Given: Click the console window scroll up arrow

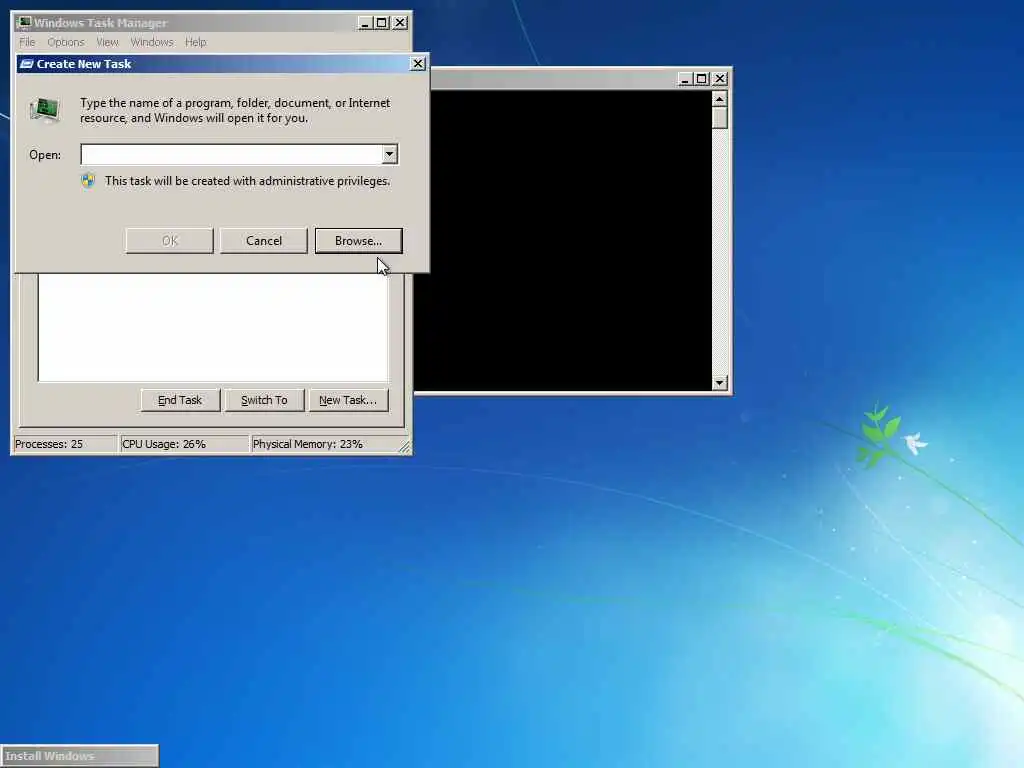Looking at the screenshot, I should 719,99.
